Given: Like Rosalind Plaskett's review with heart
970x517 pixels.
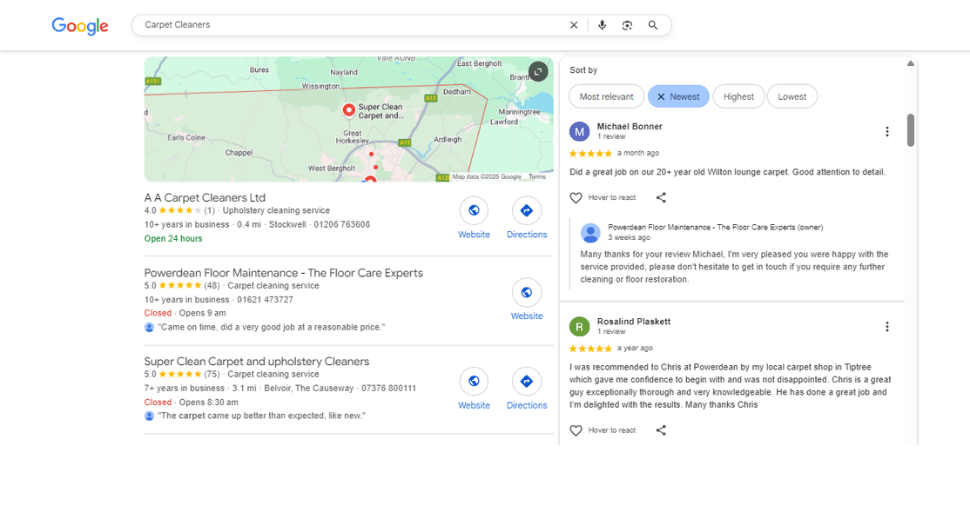Looking at the screenshot, I should 576,430.
